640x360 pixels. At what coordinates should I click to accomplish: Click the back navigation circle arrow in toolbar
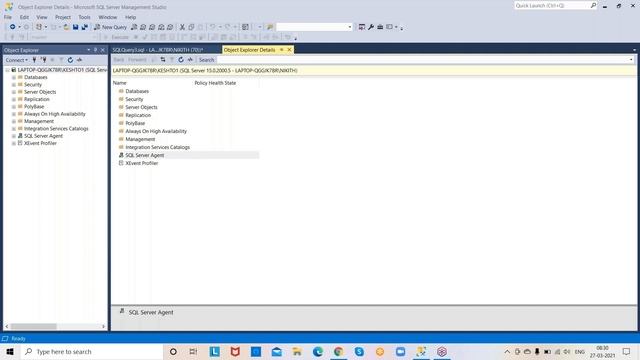(13, 27)
